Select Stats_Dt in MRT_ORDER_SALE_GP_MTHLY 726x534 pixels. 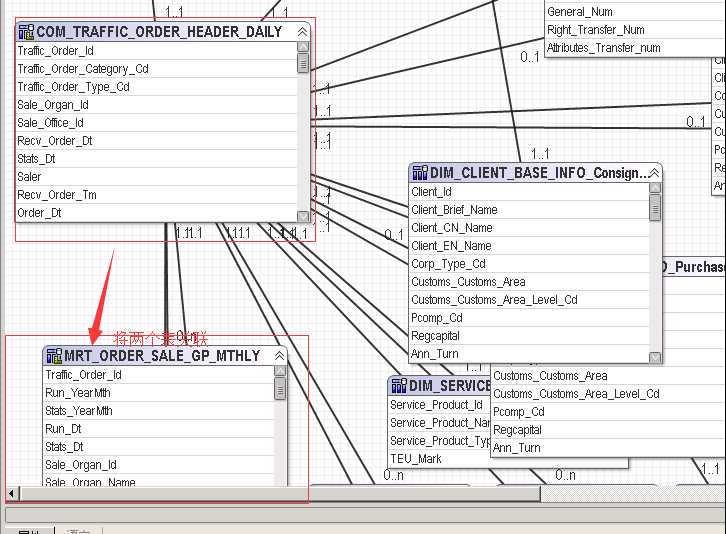click(159, 447)
